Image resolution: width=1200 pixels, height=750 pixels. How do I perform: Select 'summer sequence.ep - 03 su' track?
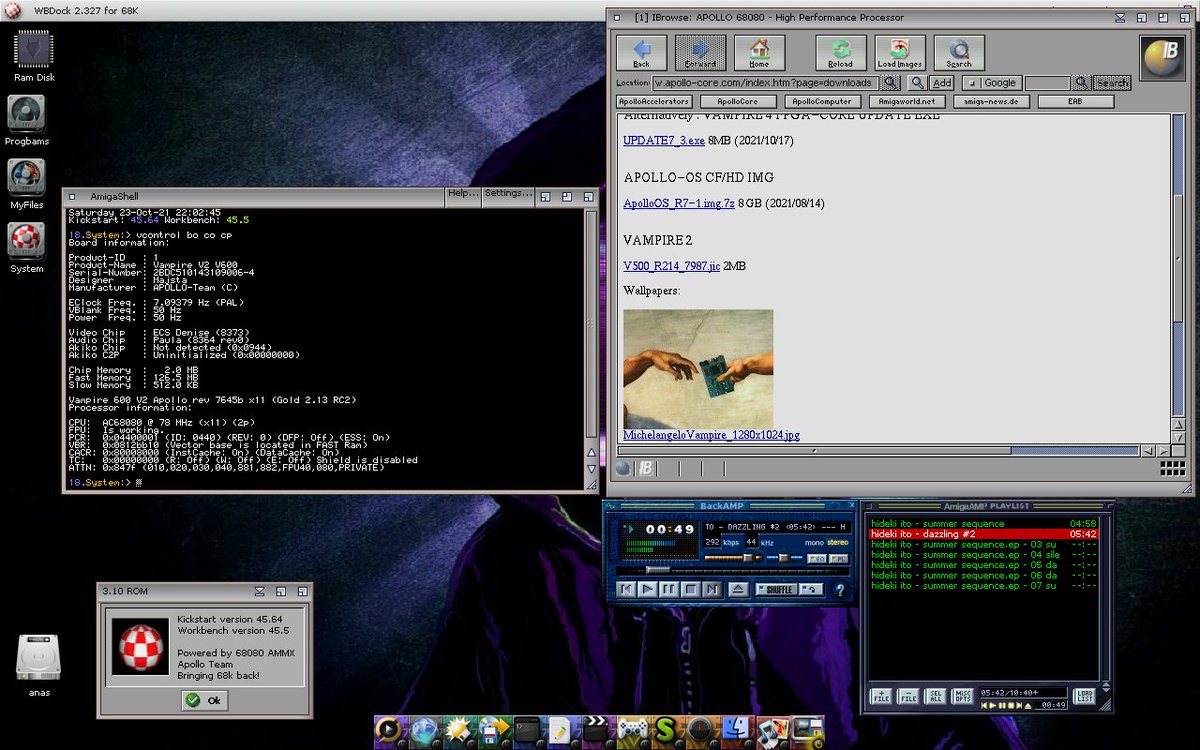click(983, 544)
